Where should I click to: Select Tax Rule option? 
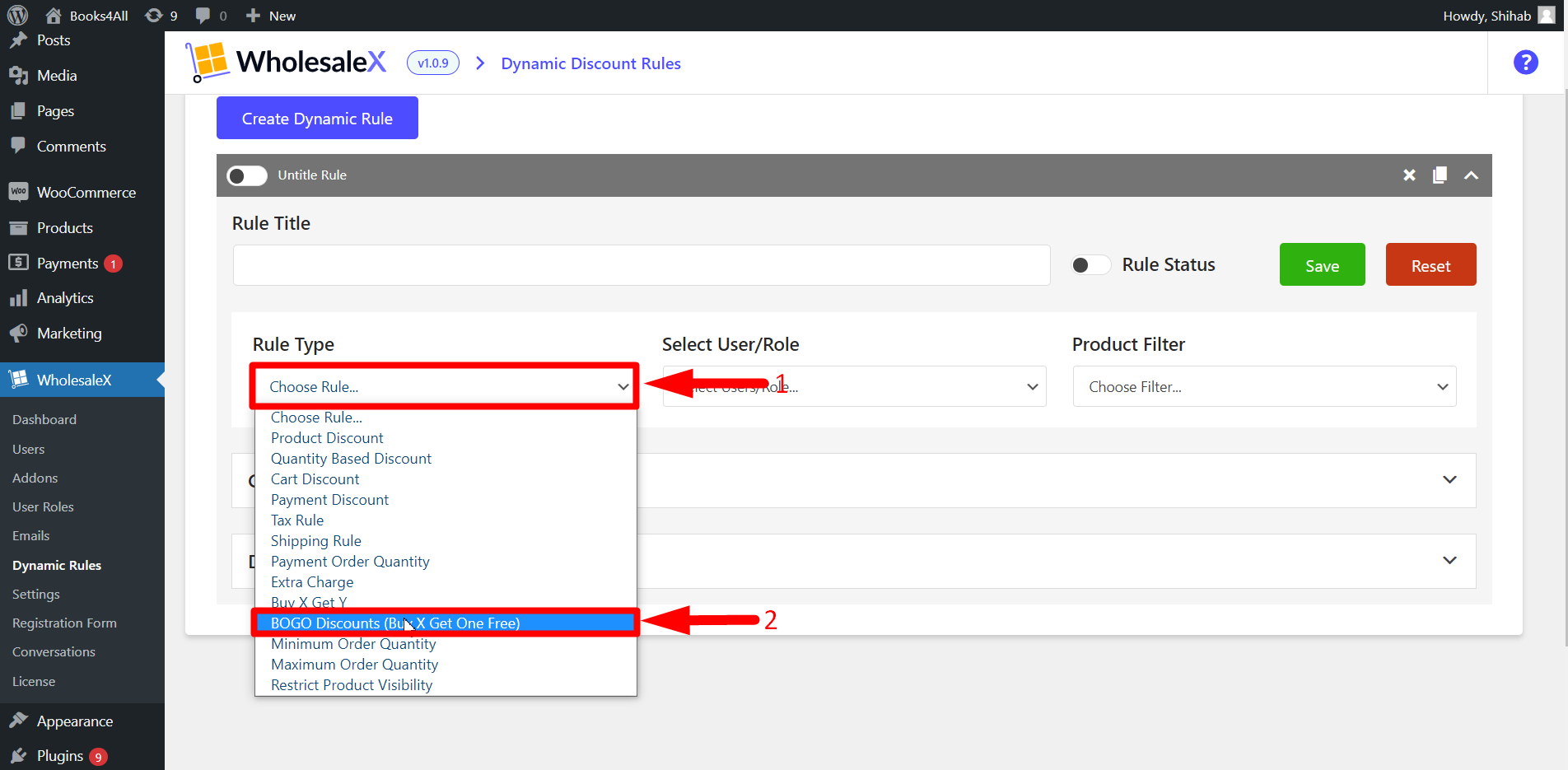pos(446,520)
